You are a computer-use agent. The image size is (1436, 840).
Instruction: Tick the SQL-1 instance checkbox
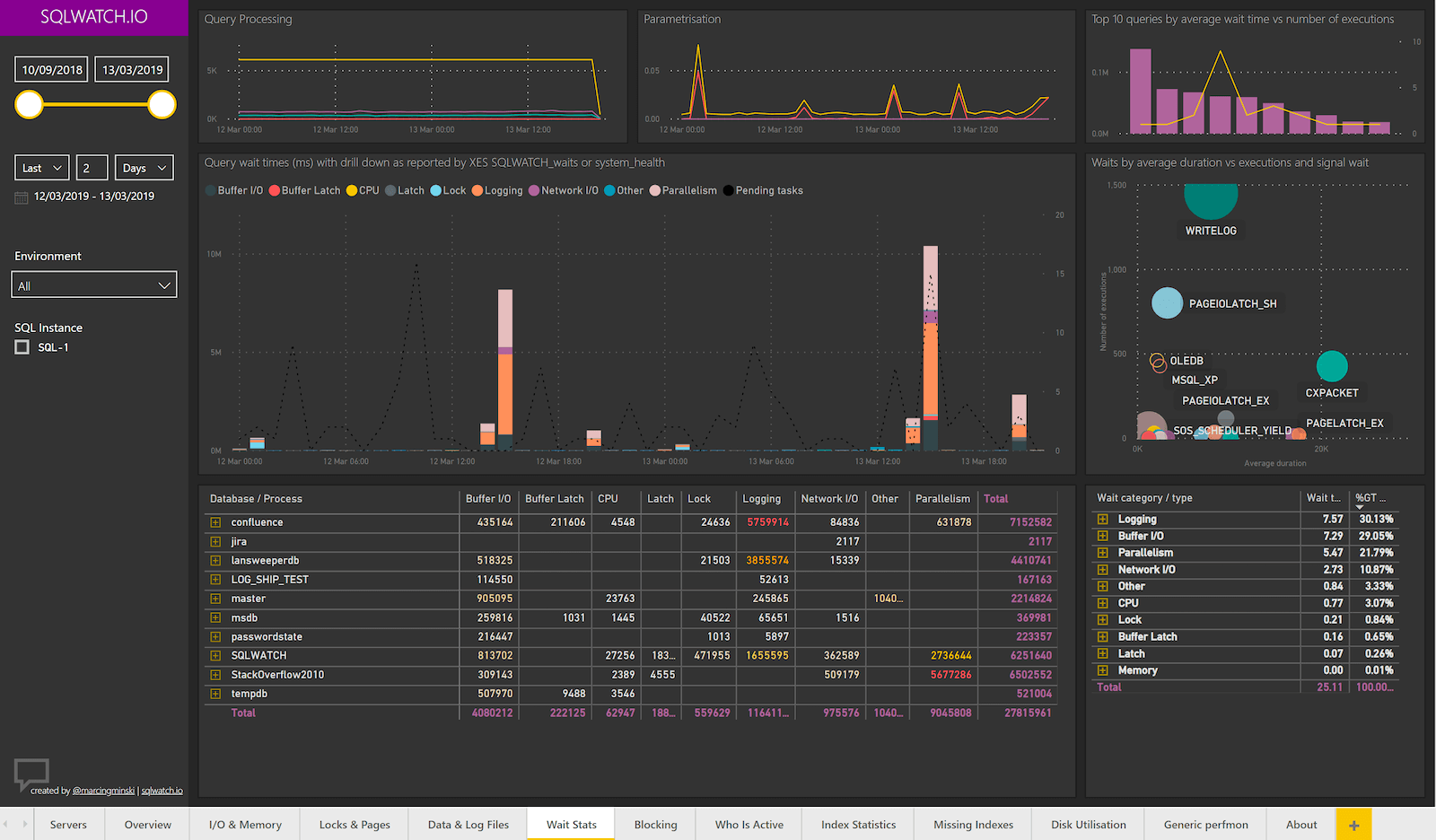[22, 346]
